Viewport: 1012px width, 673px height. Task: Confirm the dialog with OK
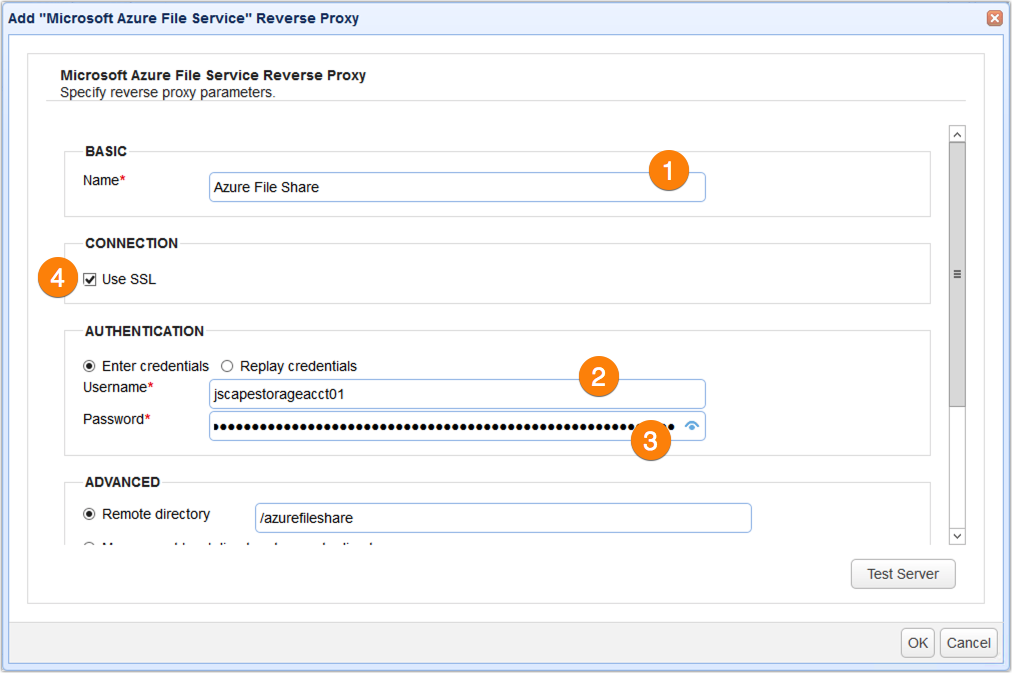(917, 643)
